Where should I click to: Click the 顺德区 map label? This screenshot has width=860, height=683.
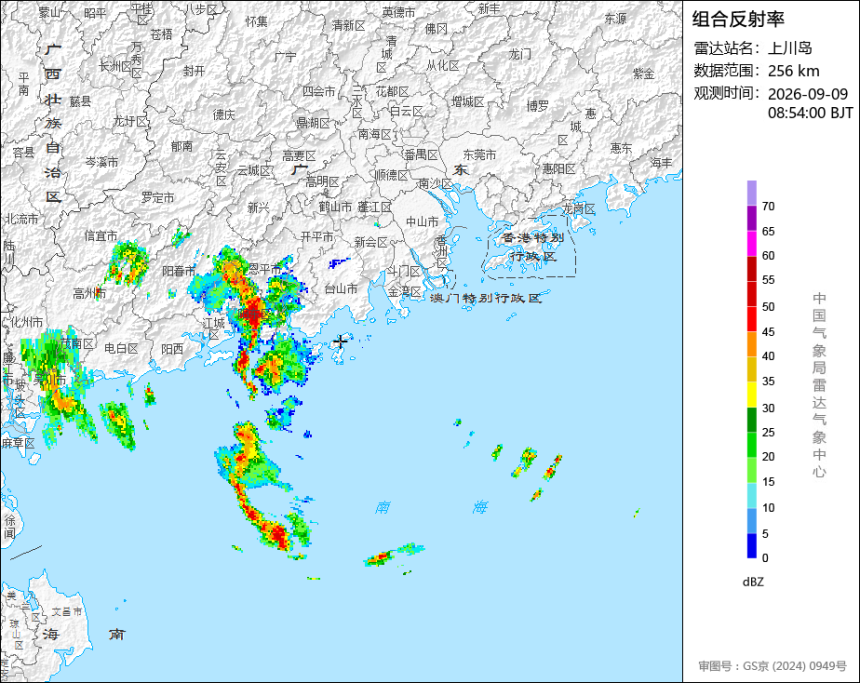tap(392, 174)
